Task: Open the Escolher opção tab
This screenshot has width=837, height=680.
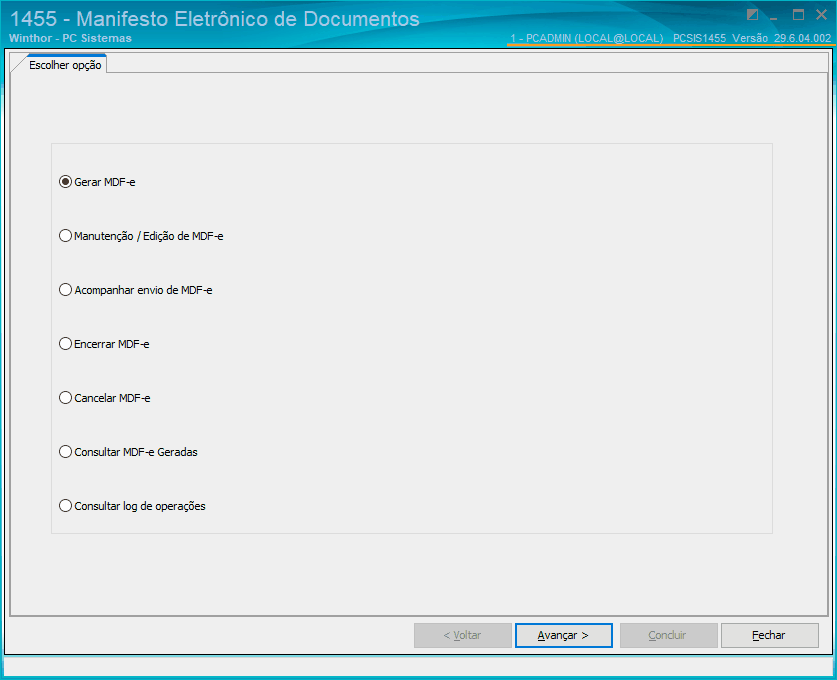Action: [65, 65]
